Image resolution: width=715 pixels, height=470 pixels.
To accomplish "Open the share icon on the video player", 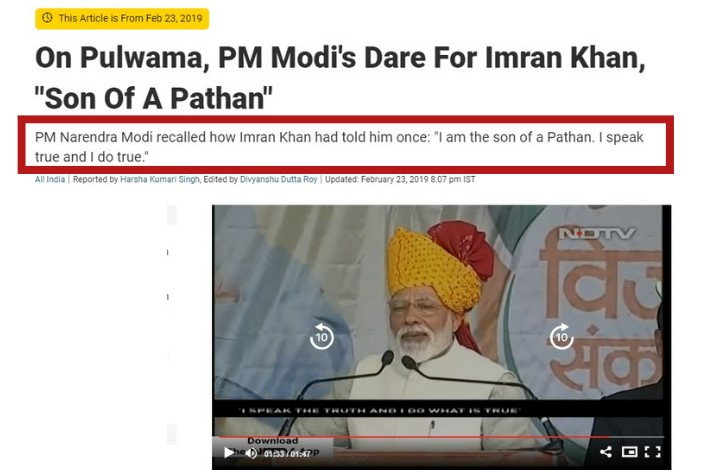I will pos(606,452).
